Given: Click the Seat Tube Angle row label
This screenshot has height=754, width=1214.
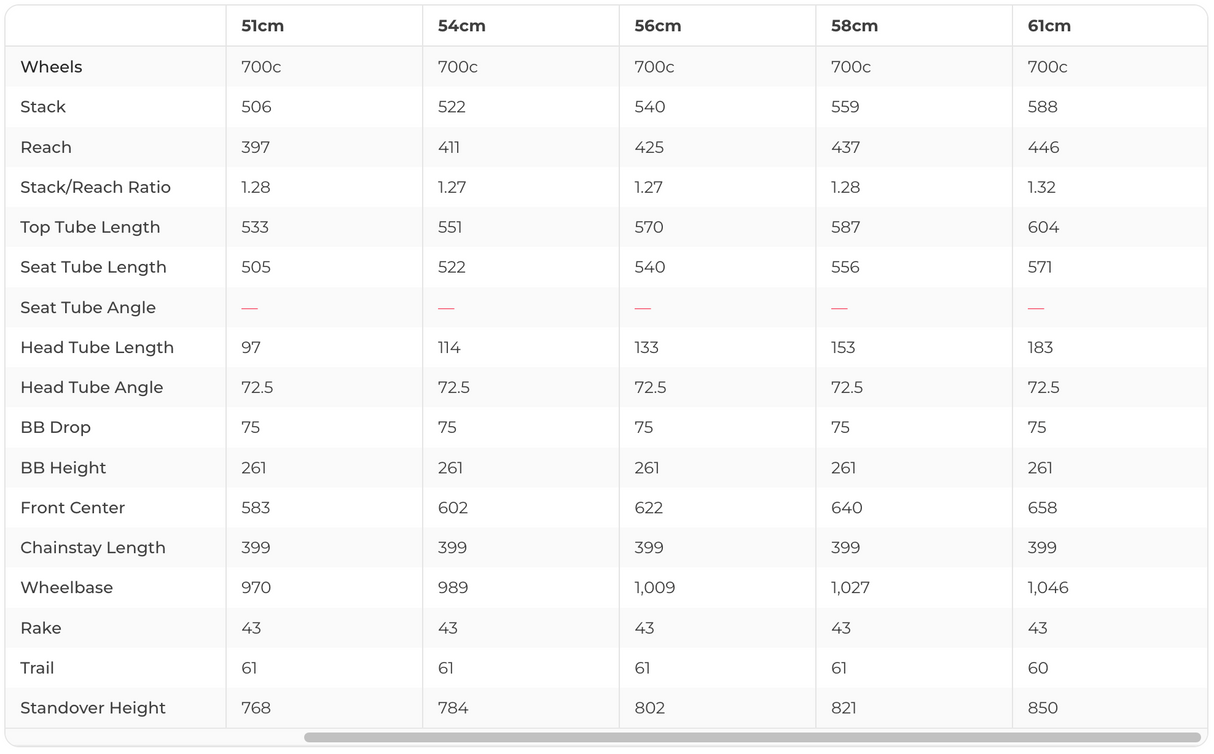Looking at the screenshot, I should (88, 307).
